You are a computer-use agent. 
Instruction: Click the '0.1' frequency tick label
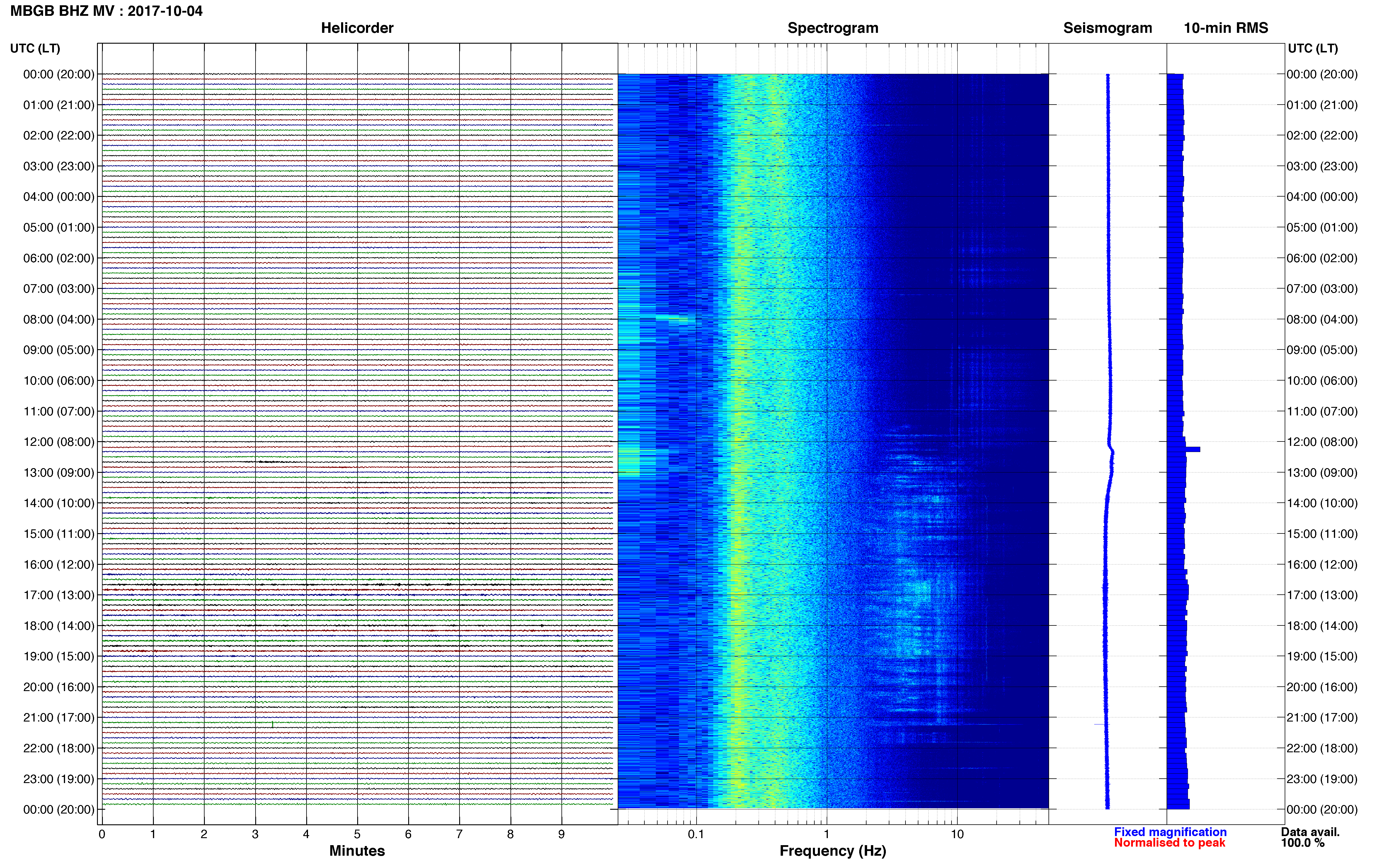(696, 834)
